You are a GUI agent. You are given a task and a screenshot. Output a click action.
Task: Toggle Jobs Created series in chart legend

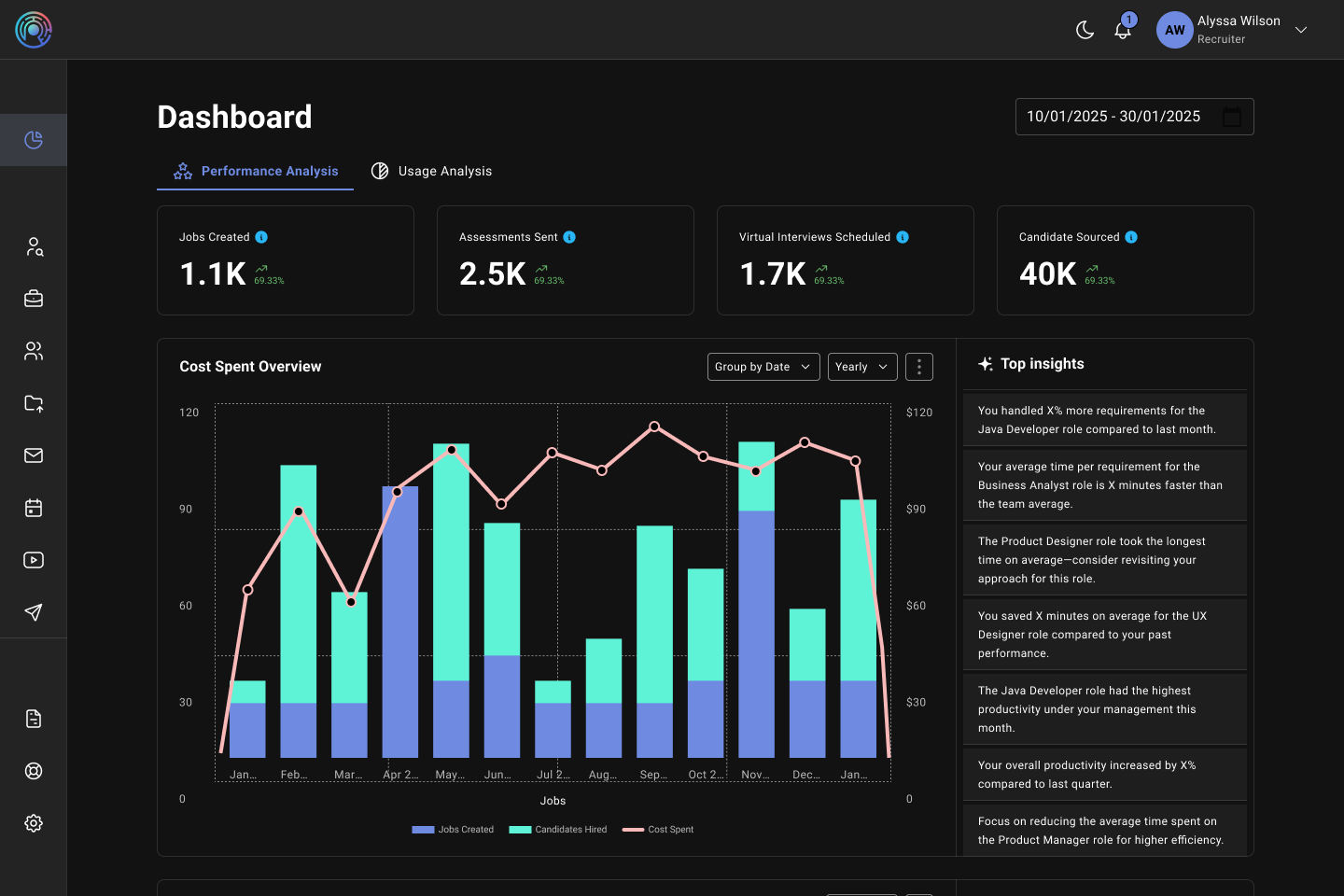pyautogui.click(x=454, y=830)
